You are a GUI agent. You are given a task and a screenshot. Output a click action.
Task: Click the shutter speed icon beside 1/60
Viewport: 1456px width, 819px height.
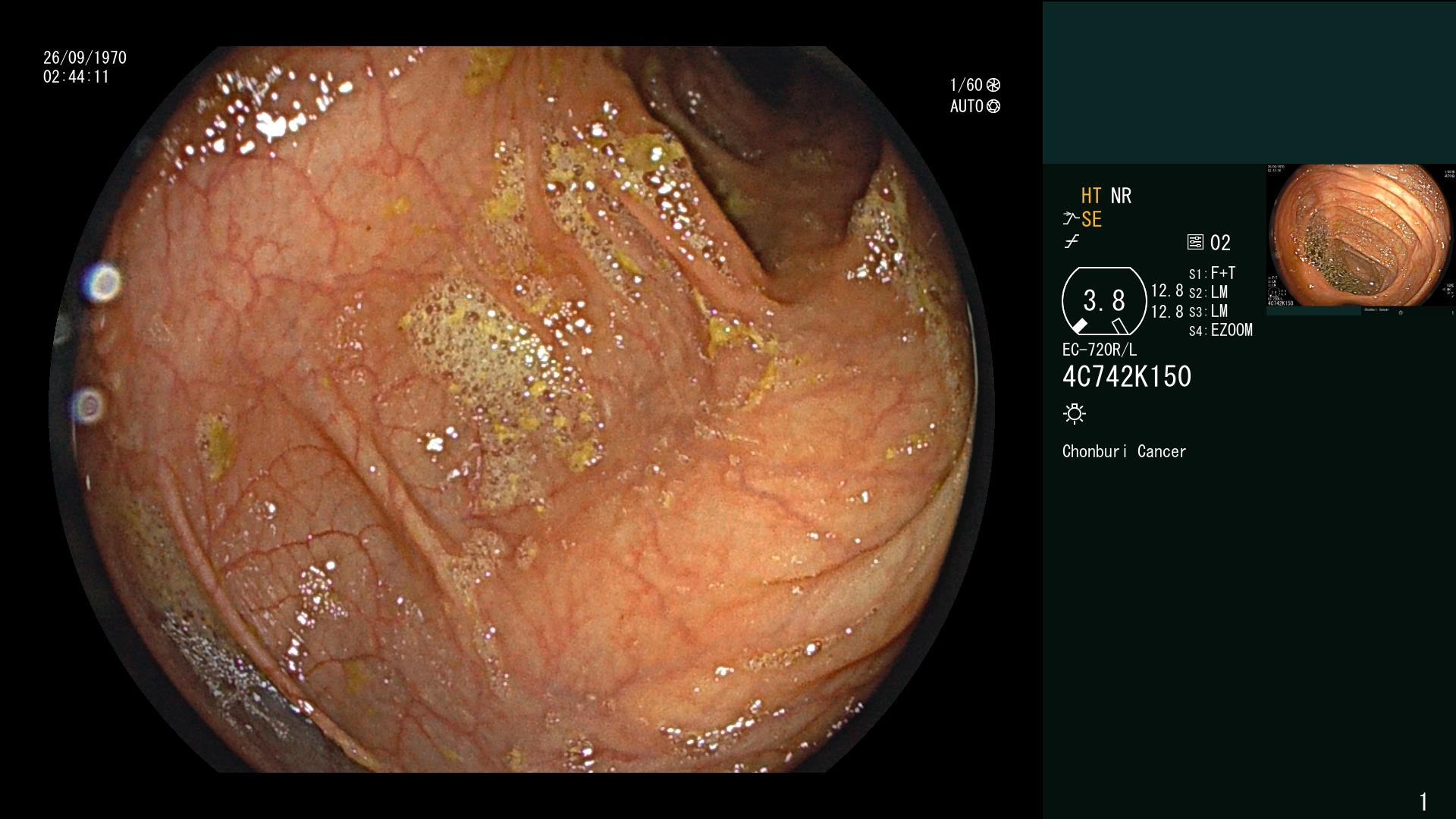(993, 85)
